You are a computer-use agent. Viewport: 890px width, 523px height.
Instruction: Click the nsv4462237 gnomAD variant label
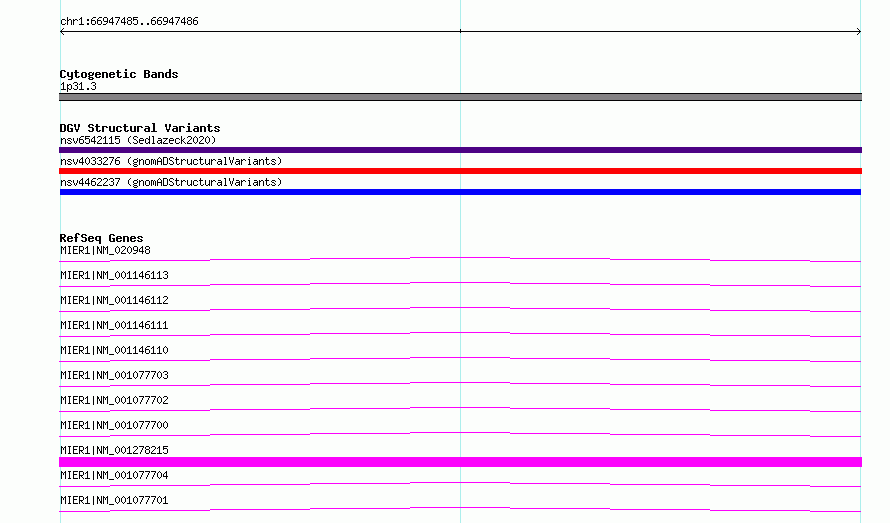tap(171, 182)
